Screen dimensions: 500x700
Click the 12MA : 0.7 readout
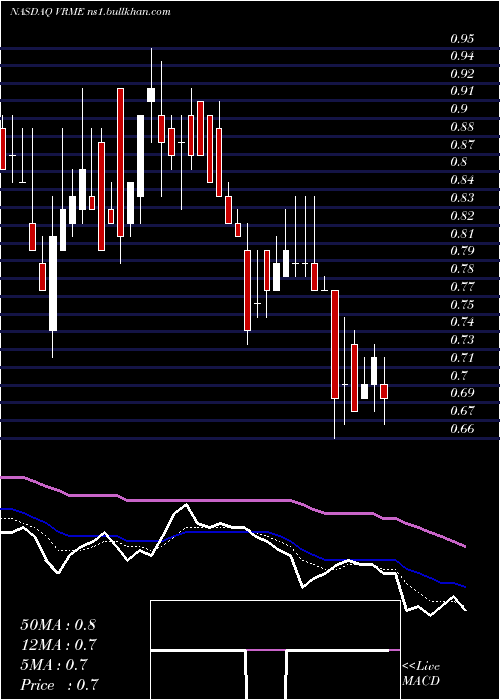[x=58, y=645]
